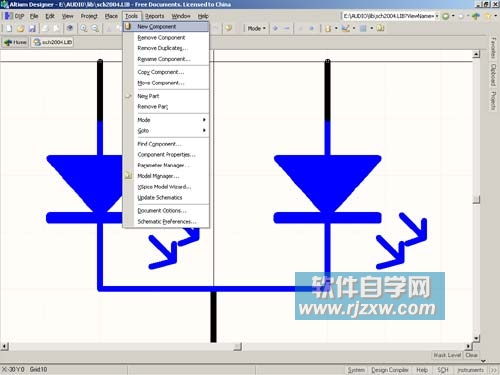Click the Model Manager toolbar icon at far right
The height and width of the screenshot is (375, 500).
click(381, 29)
